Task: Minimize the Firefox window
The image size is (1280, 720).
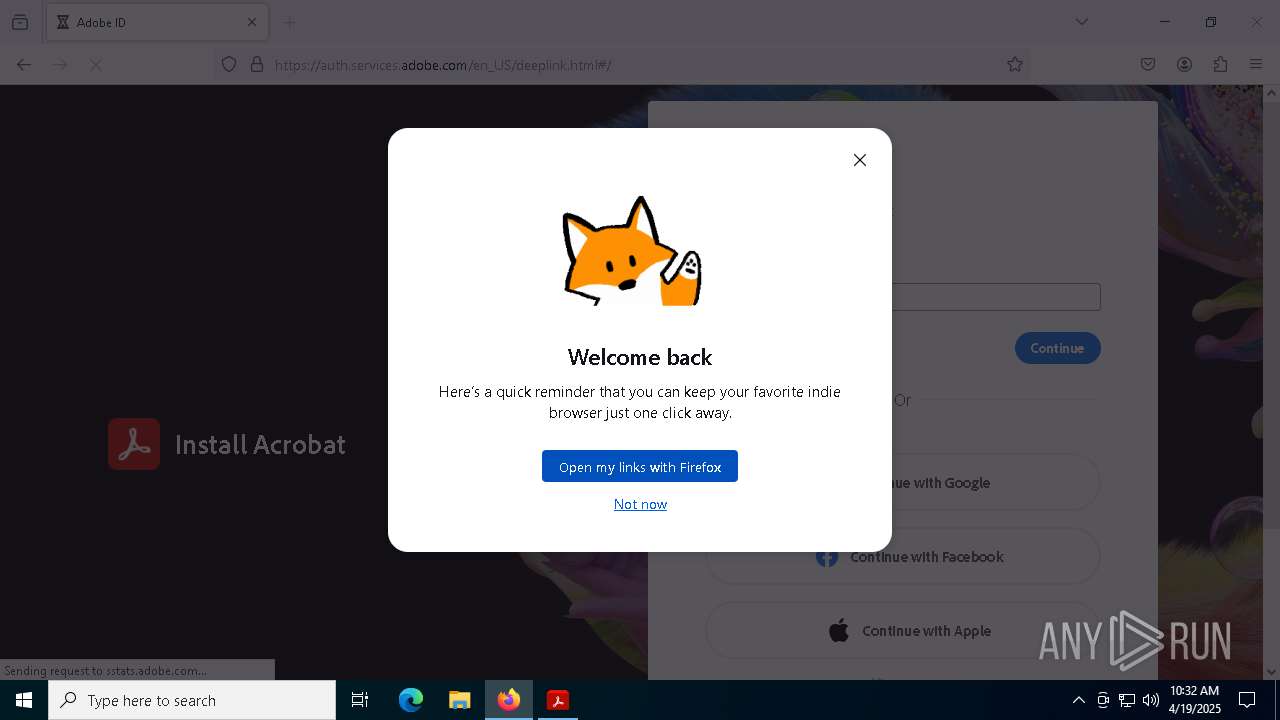Action: click(x=1165, y=22)
